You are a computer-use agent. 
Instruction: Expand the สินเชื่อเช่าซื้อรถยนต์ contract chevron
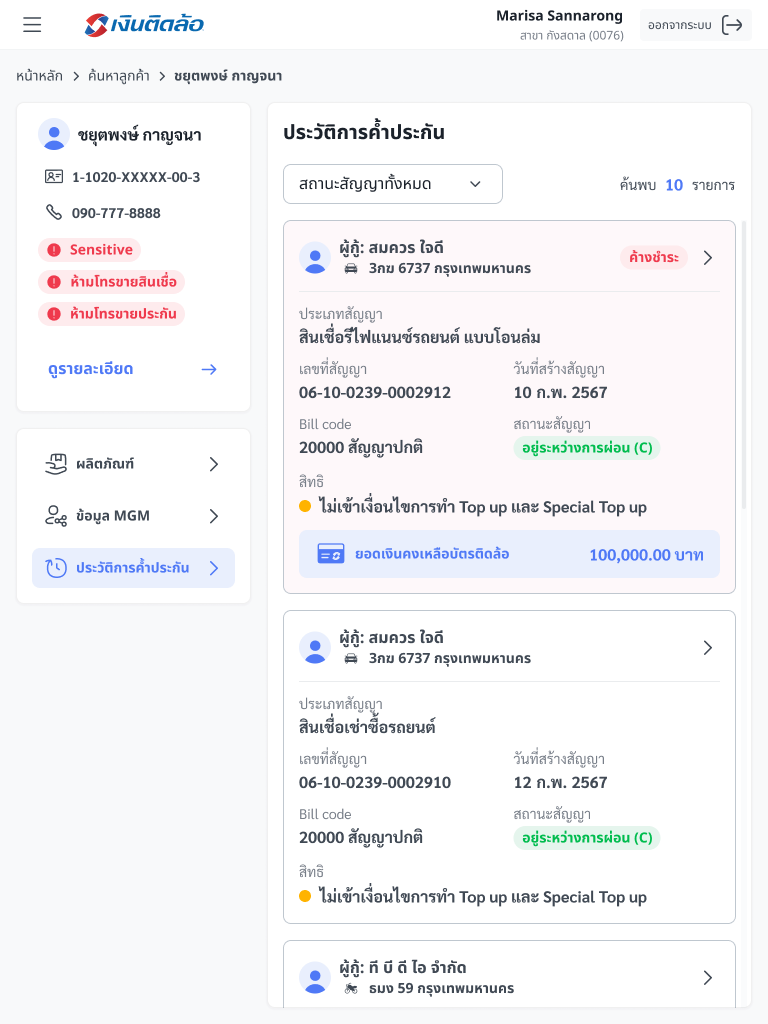pos(708,648)
